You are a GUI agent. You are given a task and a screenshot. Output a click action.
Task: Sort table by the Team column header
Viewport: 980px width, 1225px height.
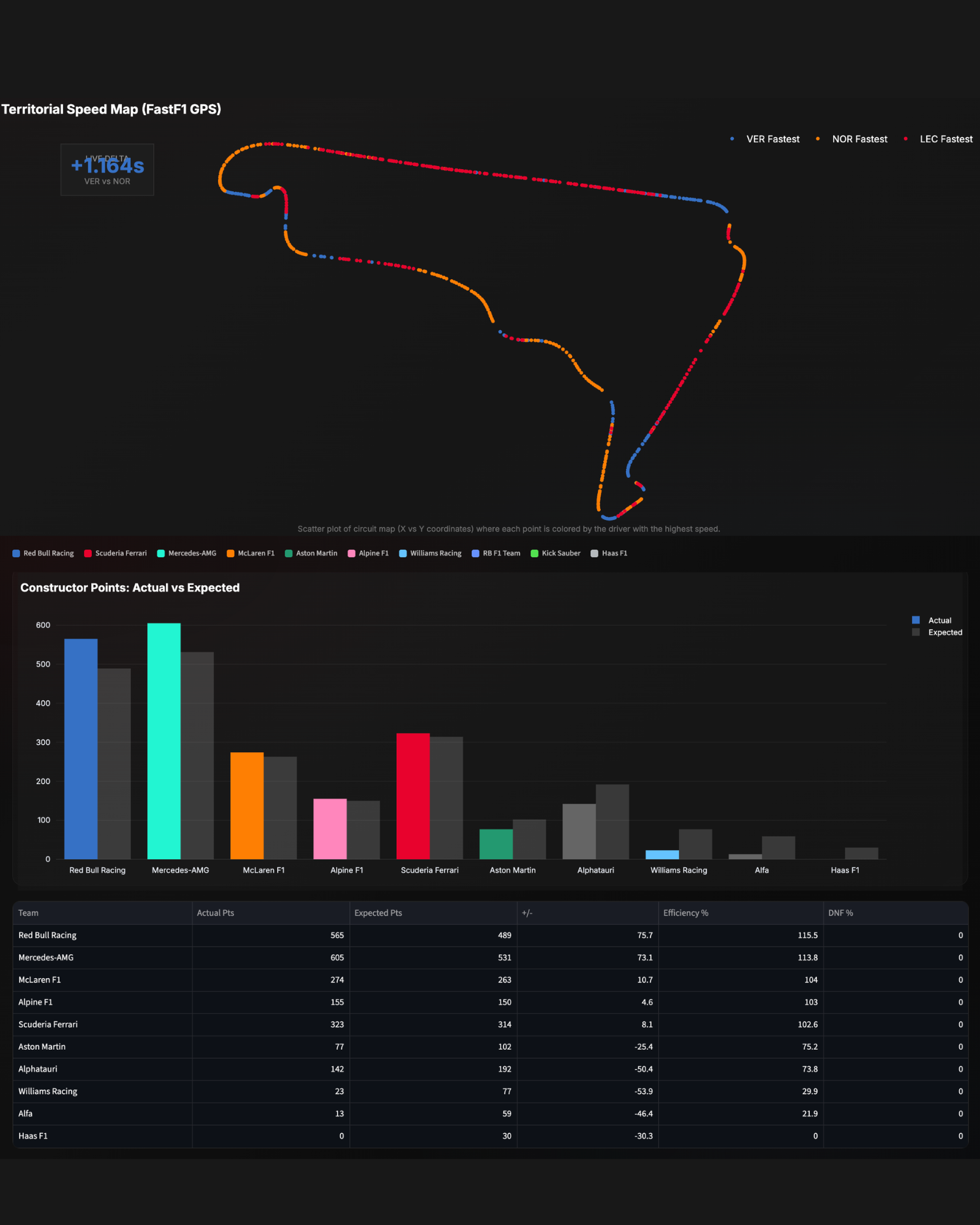[x=102, y=913]
